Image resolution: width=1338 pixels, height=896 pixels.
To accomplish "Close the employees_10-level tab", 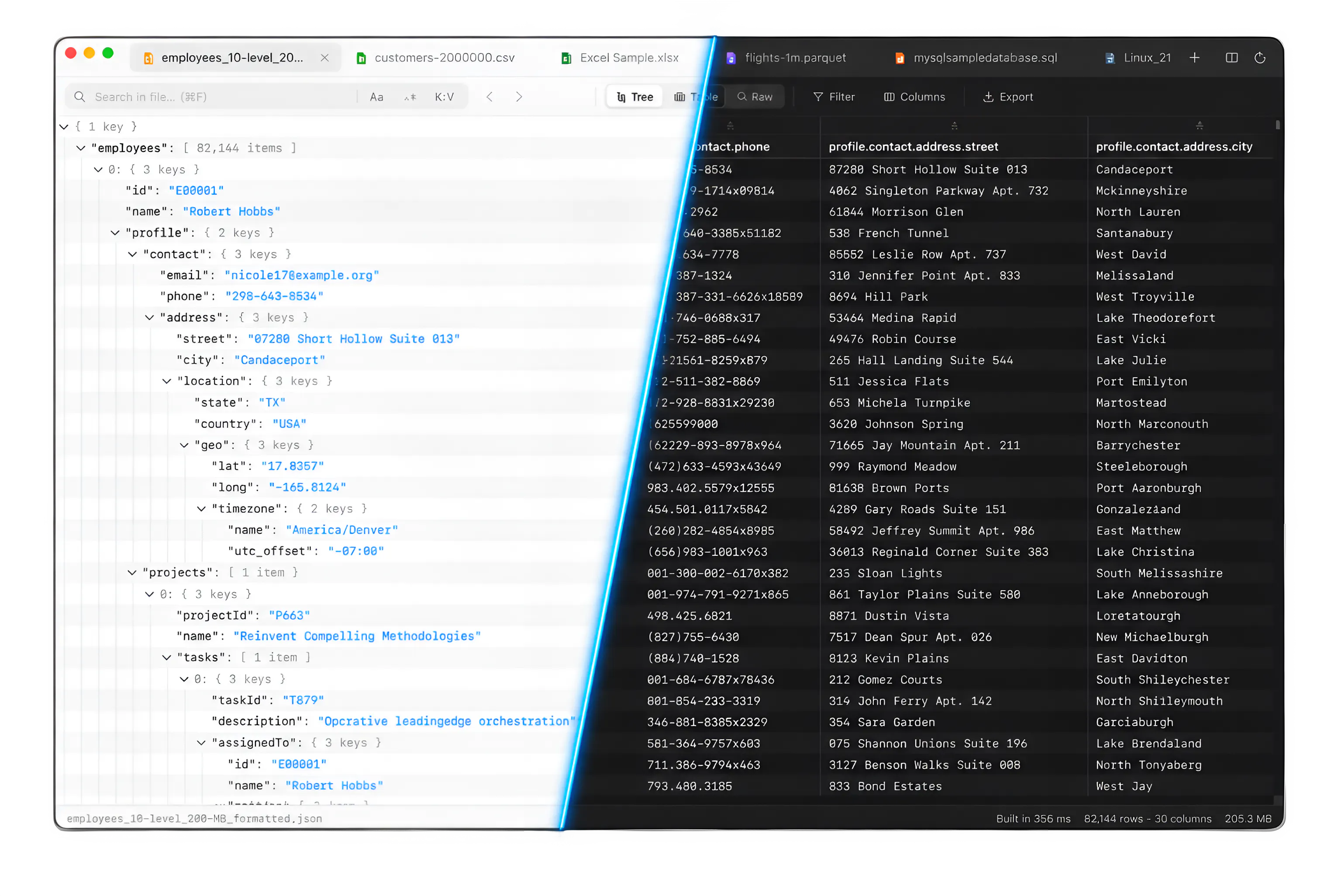I will click(324, 58).
